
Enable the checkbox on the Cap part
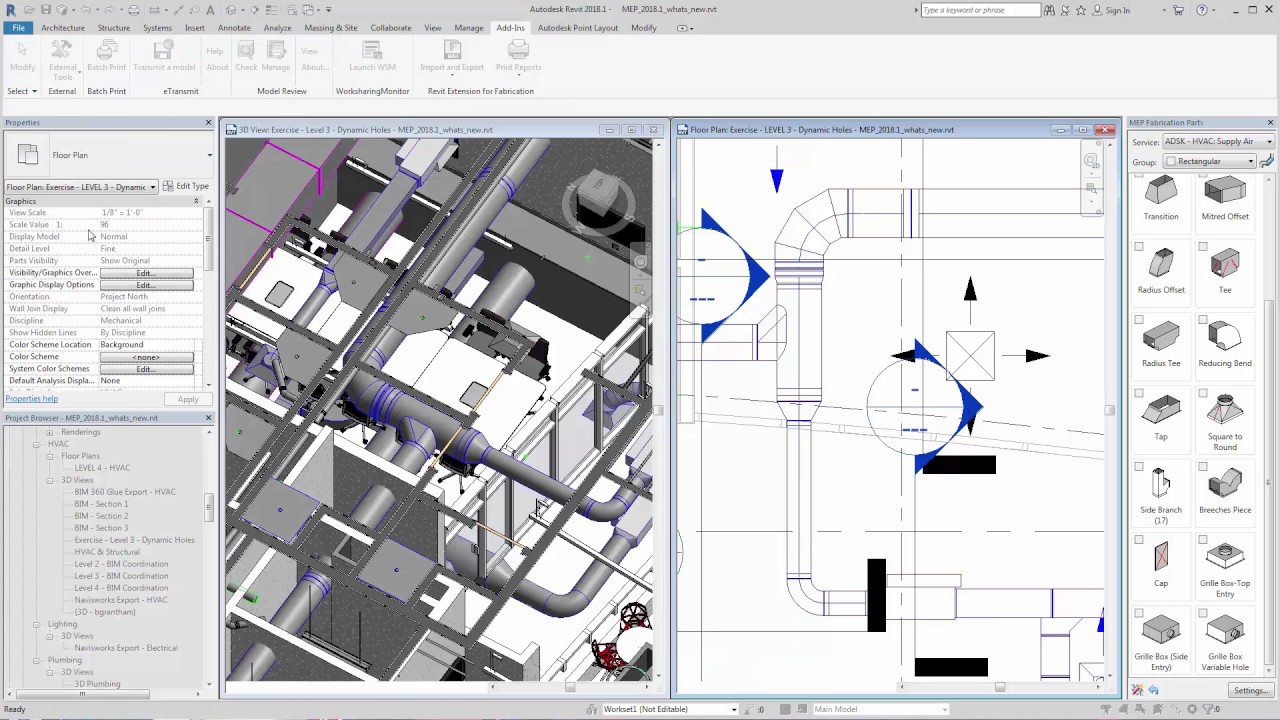1139,541
